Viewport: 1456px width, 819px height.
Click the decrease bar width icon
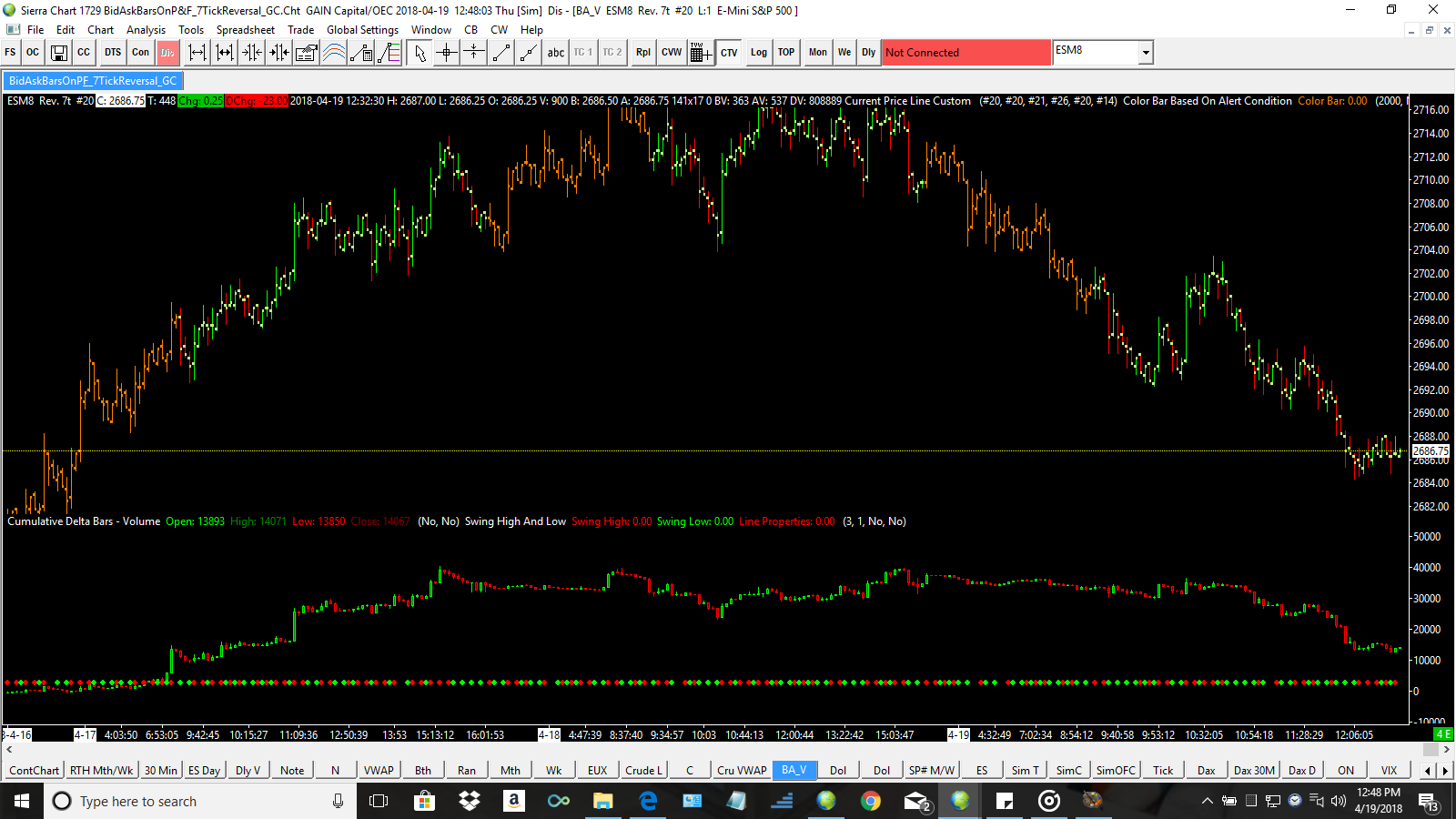(x=279, y=53)
